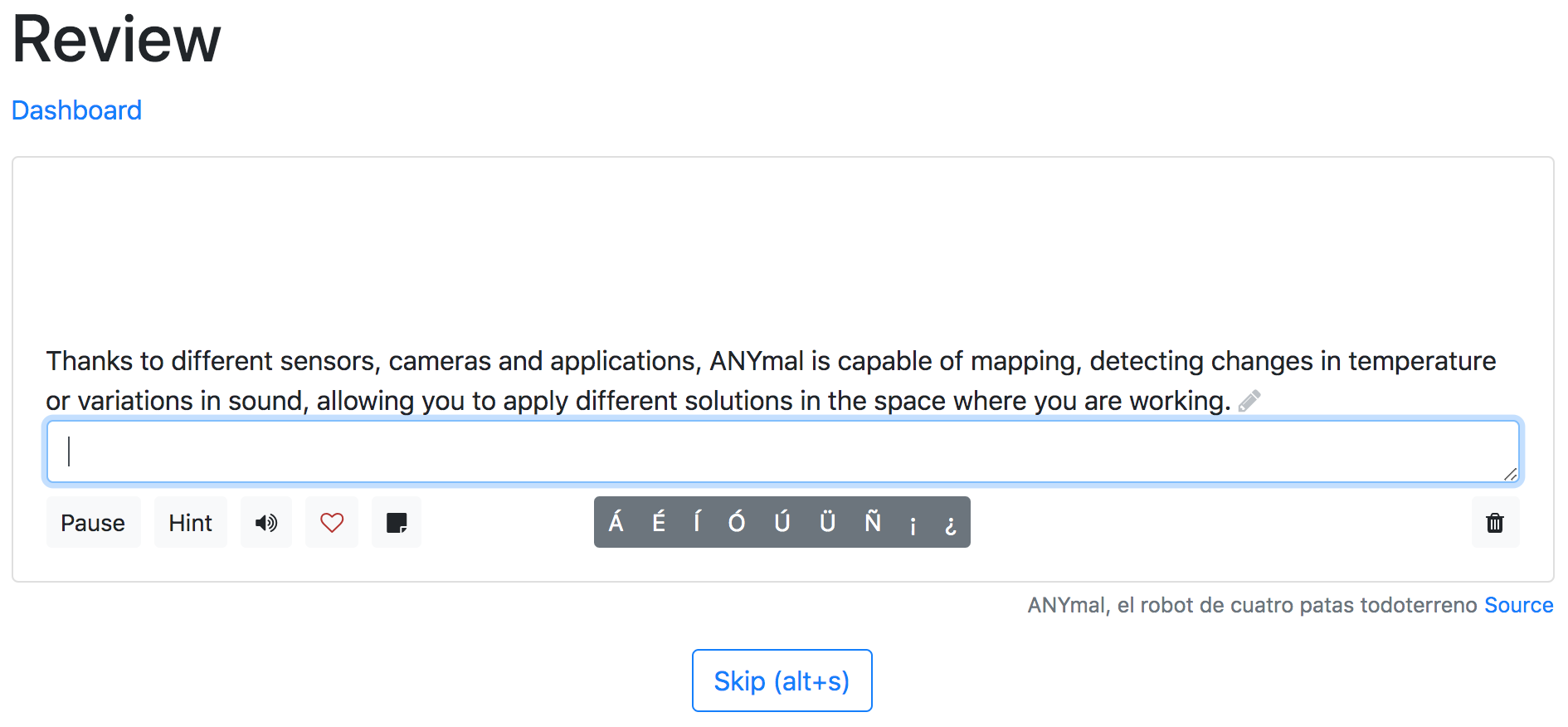
Task: Open the Source link for ANYmal article
Action: point(1518,605)
